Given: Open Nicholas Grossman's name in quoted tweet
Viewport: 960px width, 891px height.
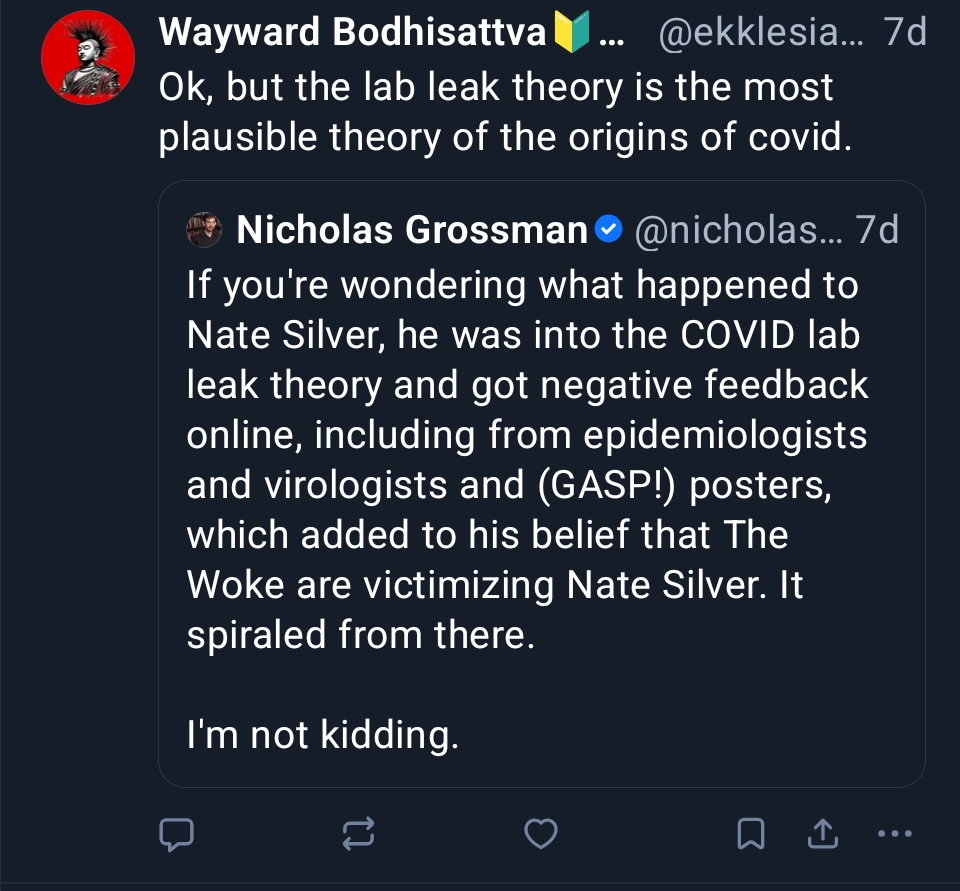Looking at the screenshot, I should [x=411, y=231].
